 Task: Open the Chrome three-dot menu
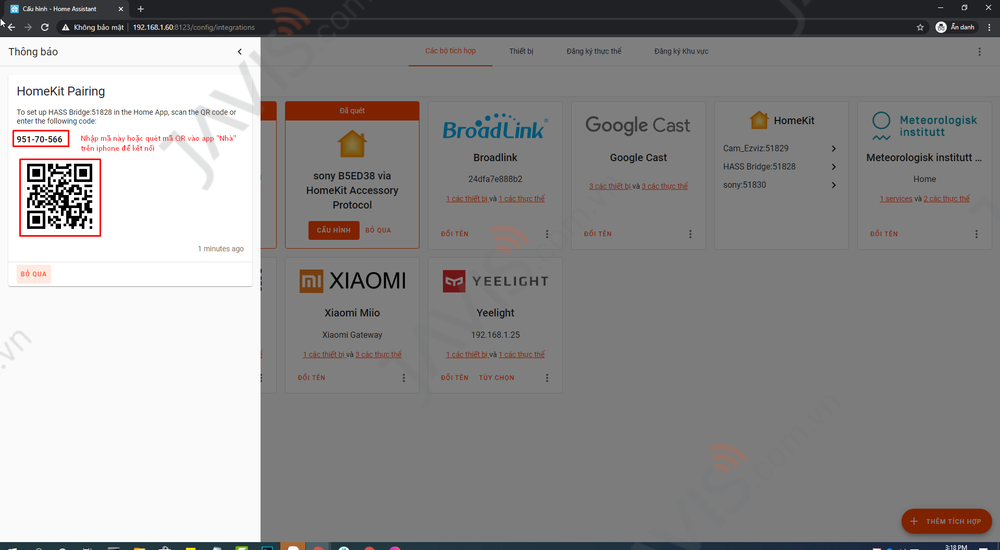[989, 27]
